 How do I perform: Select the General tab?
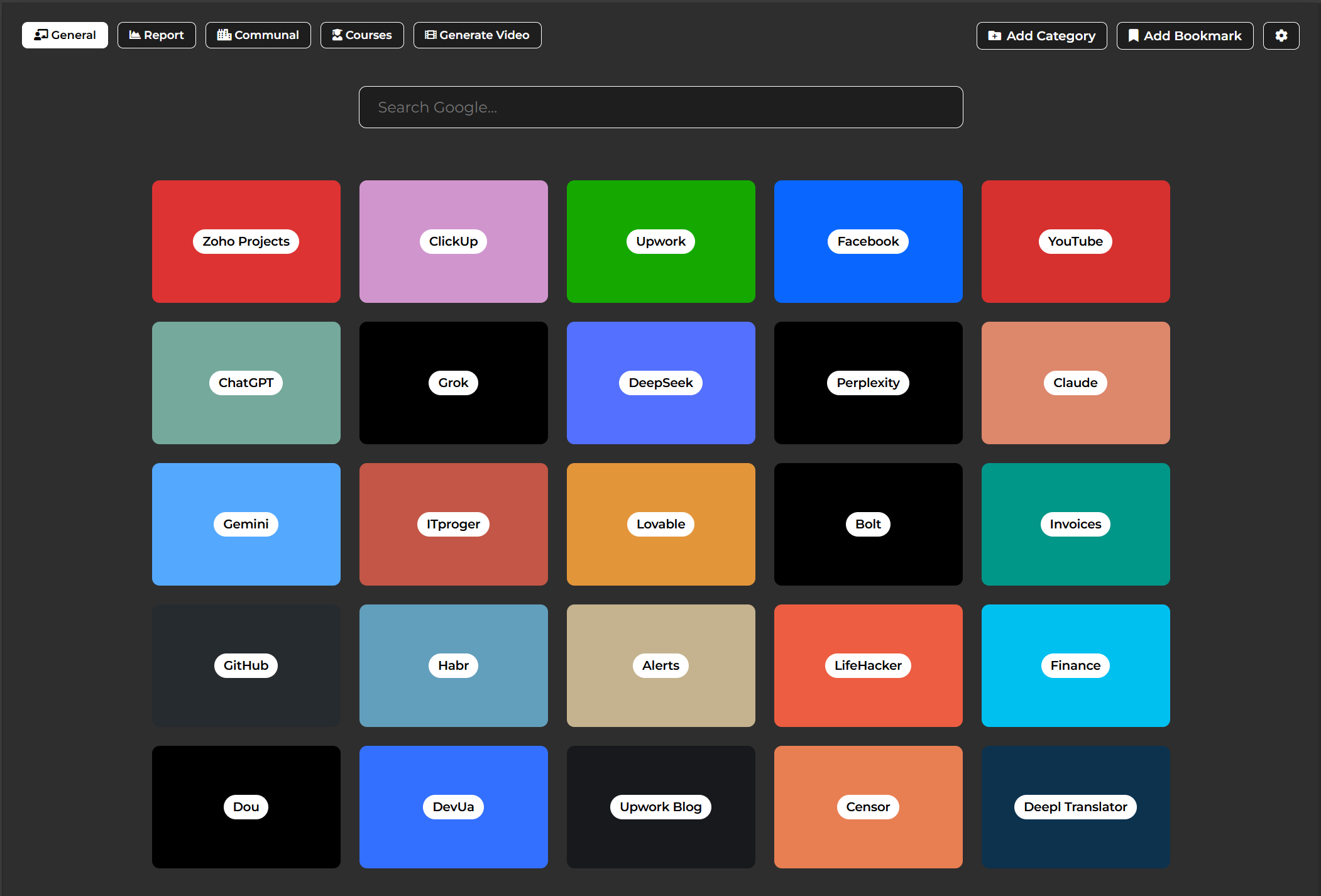tap(65, 35)
